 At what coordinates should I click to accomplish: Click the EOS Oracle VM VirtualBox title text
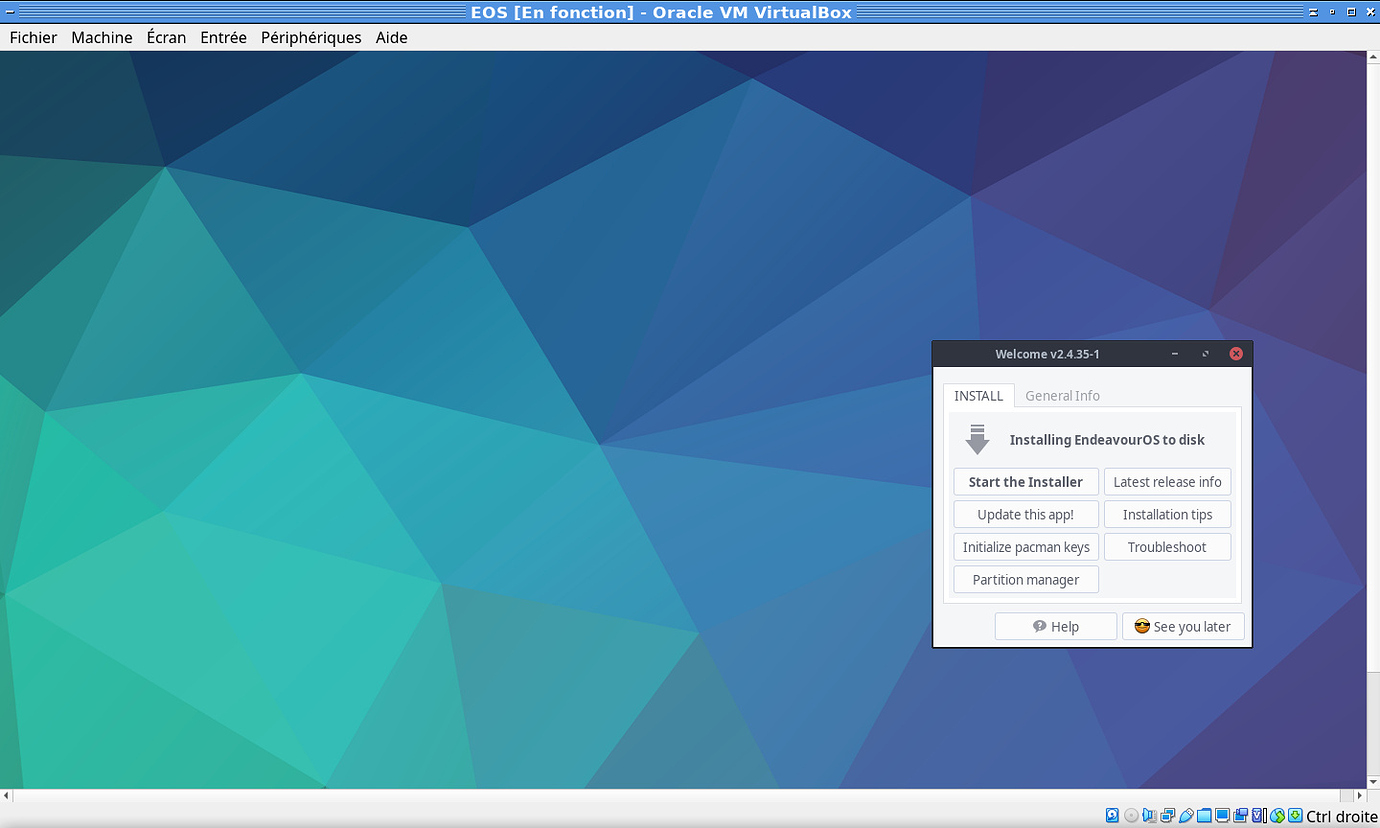[x=661, y=12]
